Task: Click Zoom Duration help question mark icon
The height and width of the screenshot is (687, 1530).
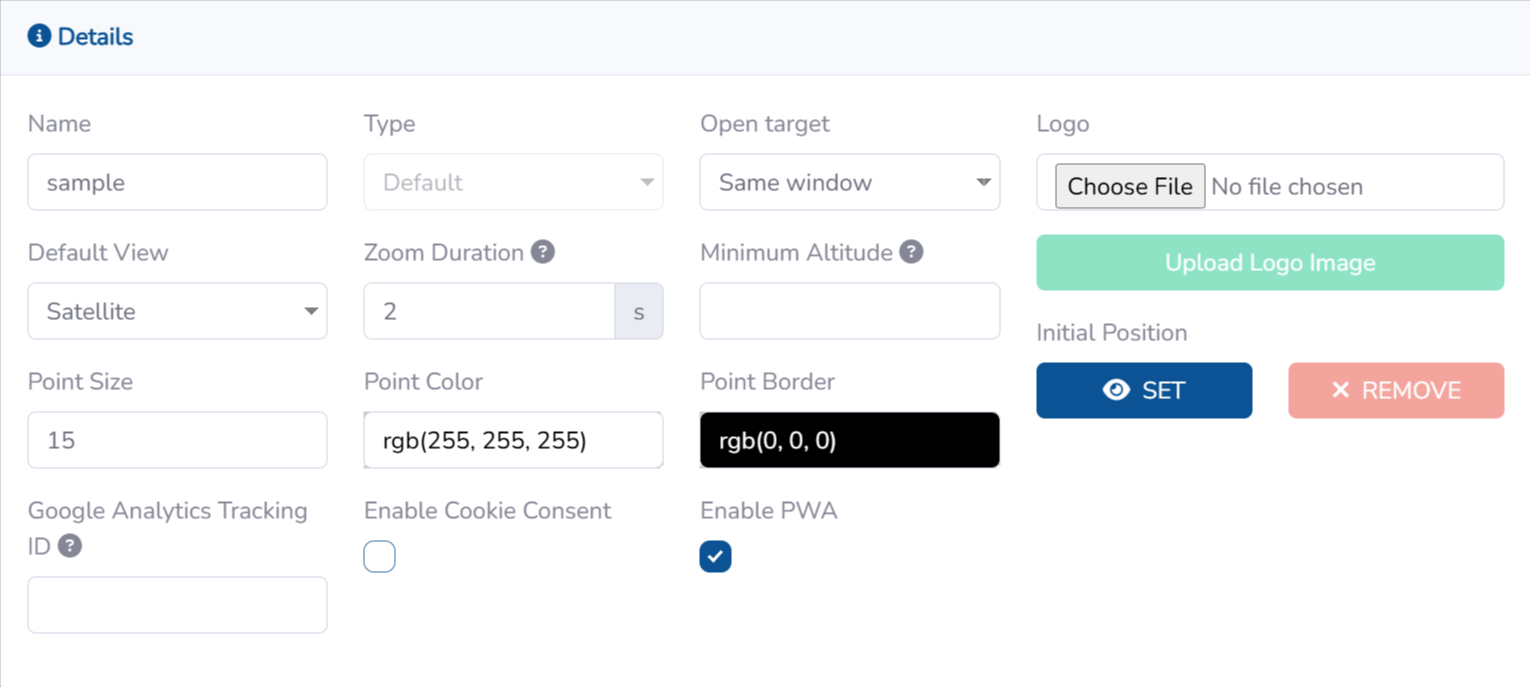Action: [543, 252]
